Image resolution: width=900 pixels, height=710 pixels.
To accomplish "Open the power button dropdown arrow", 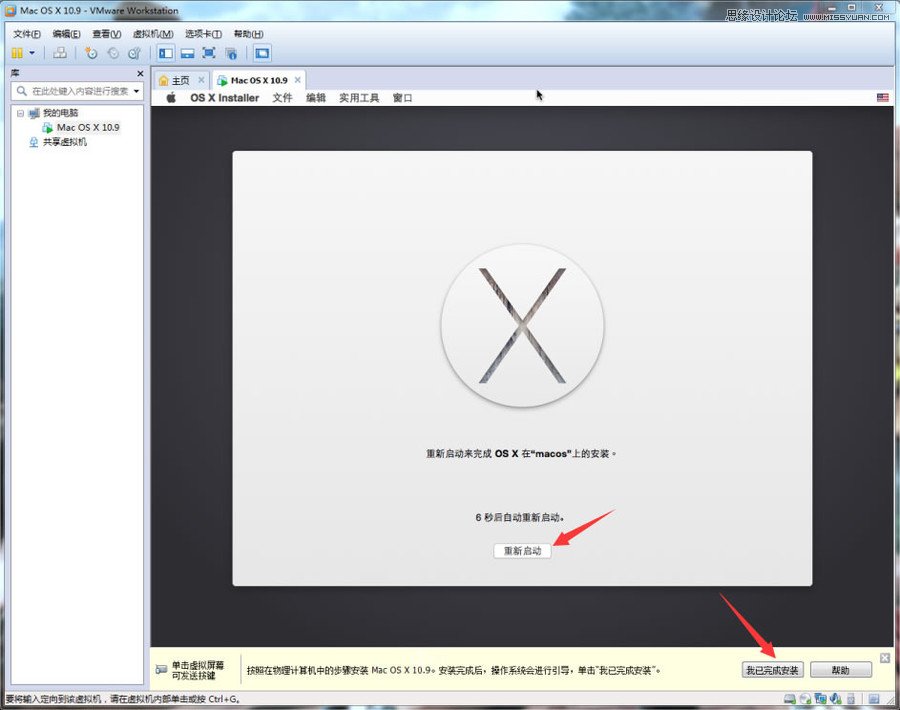I will (30, 53).
